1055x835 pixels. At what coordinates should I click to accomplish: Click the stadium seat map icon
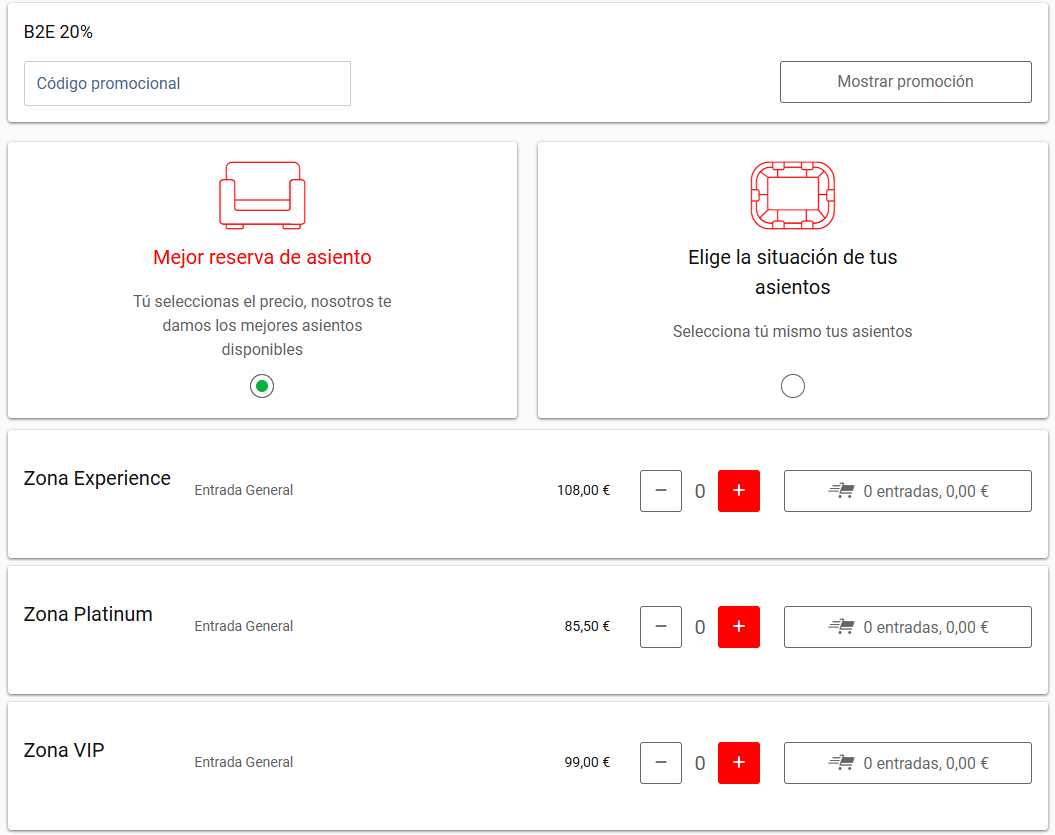tap(792, 195)
